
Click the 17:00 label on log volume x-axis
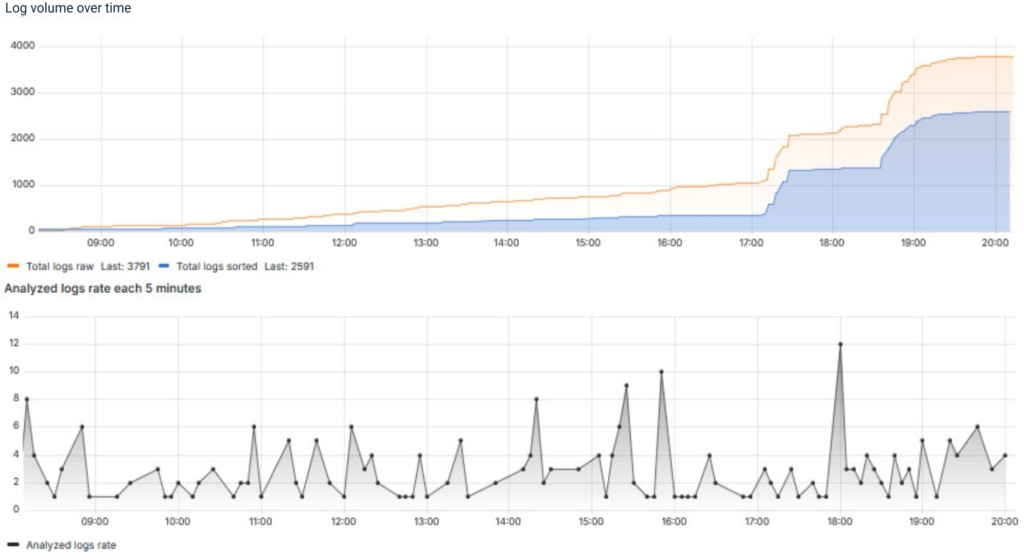[751, 242]
